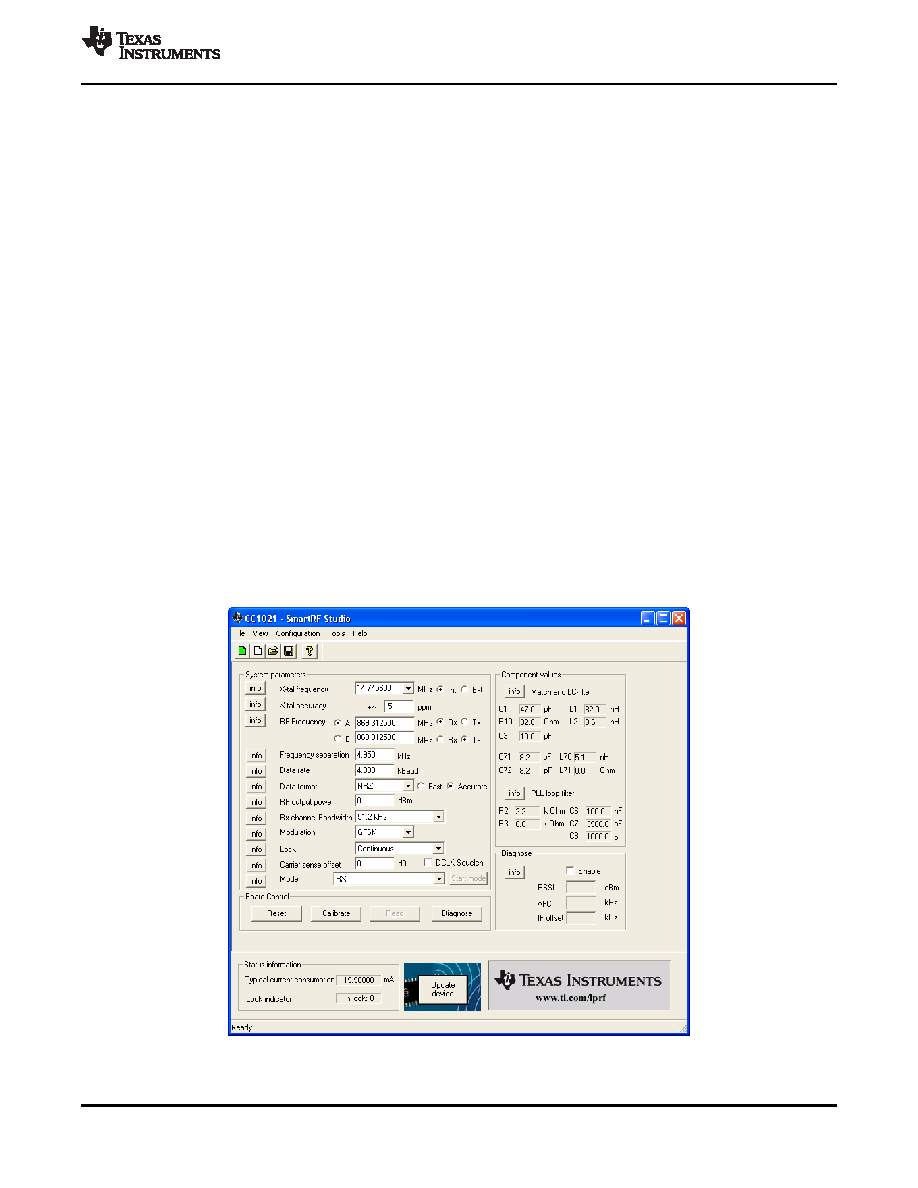Click the yellow help question-mark toolbar icon
This screenshot has width=918, height=1188.
click(309, 651)
